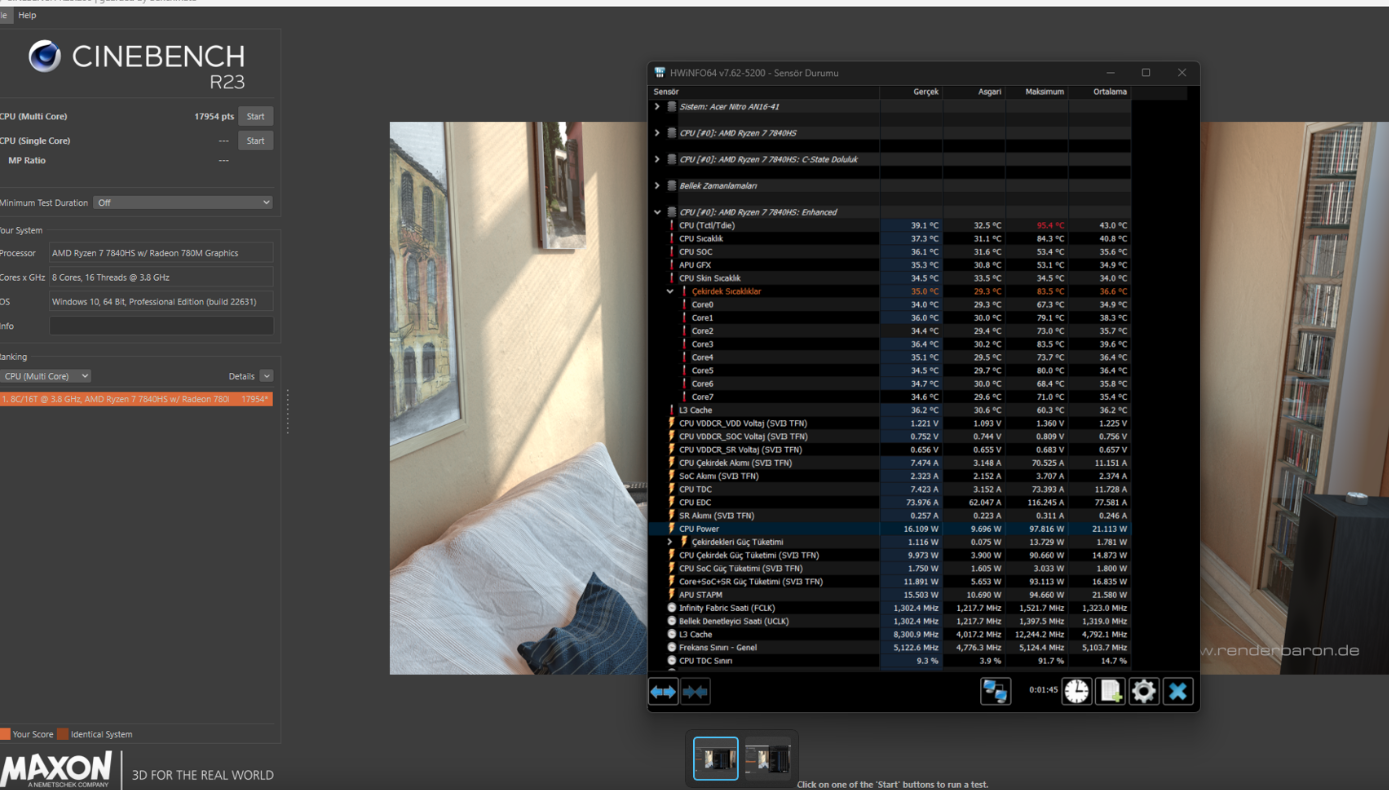Select the Core7 temperature row
This screenshot has height=790, width=1389.
tap(891, 397)
